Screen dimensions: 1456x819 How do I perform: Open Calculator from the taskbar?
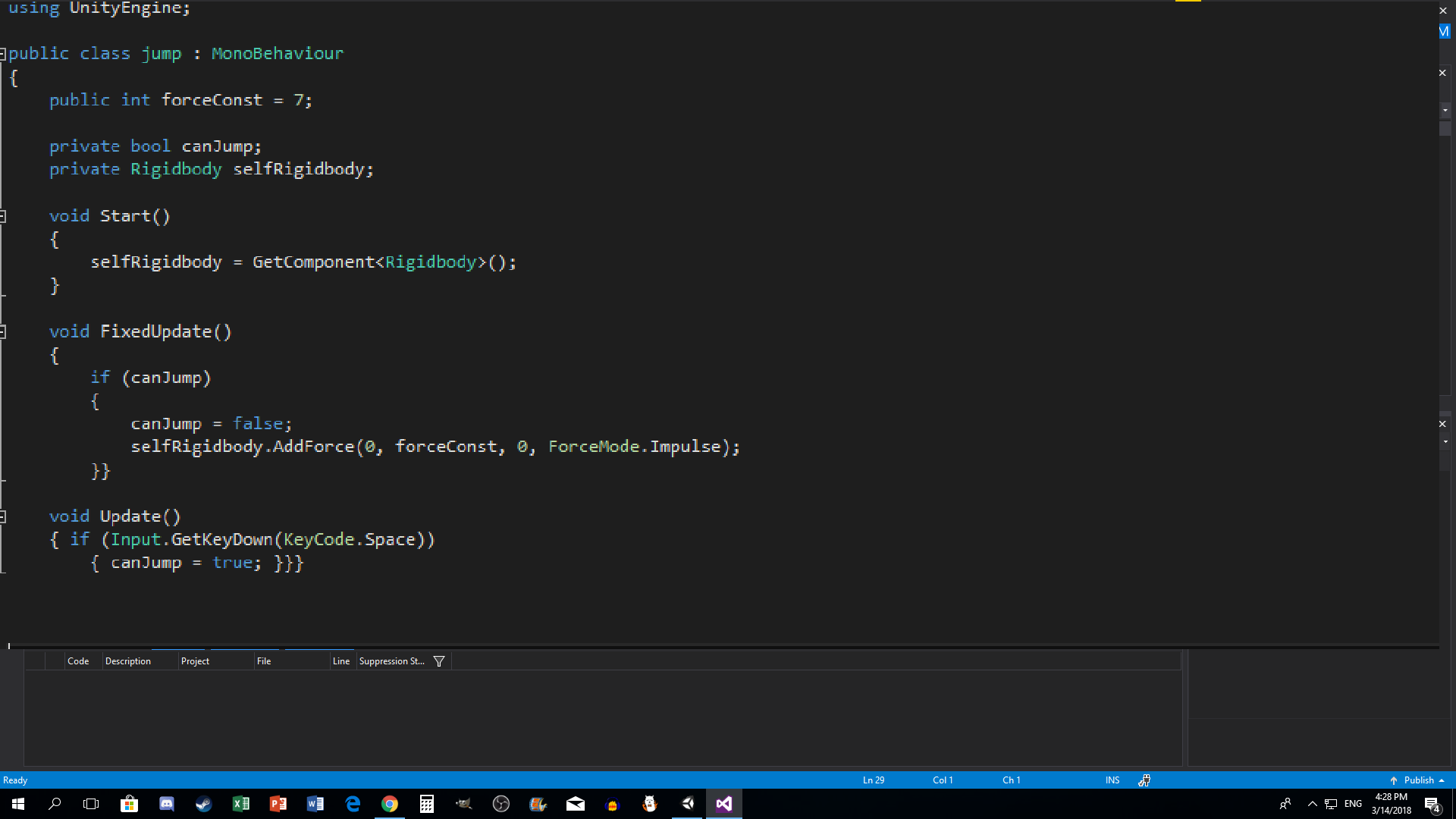427,804
